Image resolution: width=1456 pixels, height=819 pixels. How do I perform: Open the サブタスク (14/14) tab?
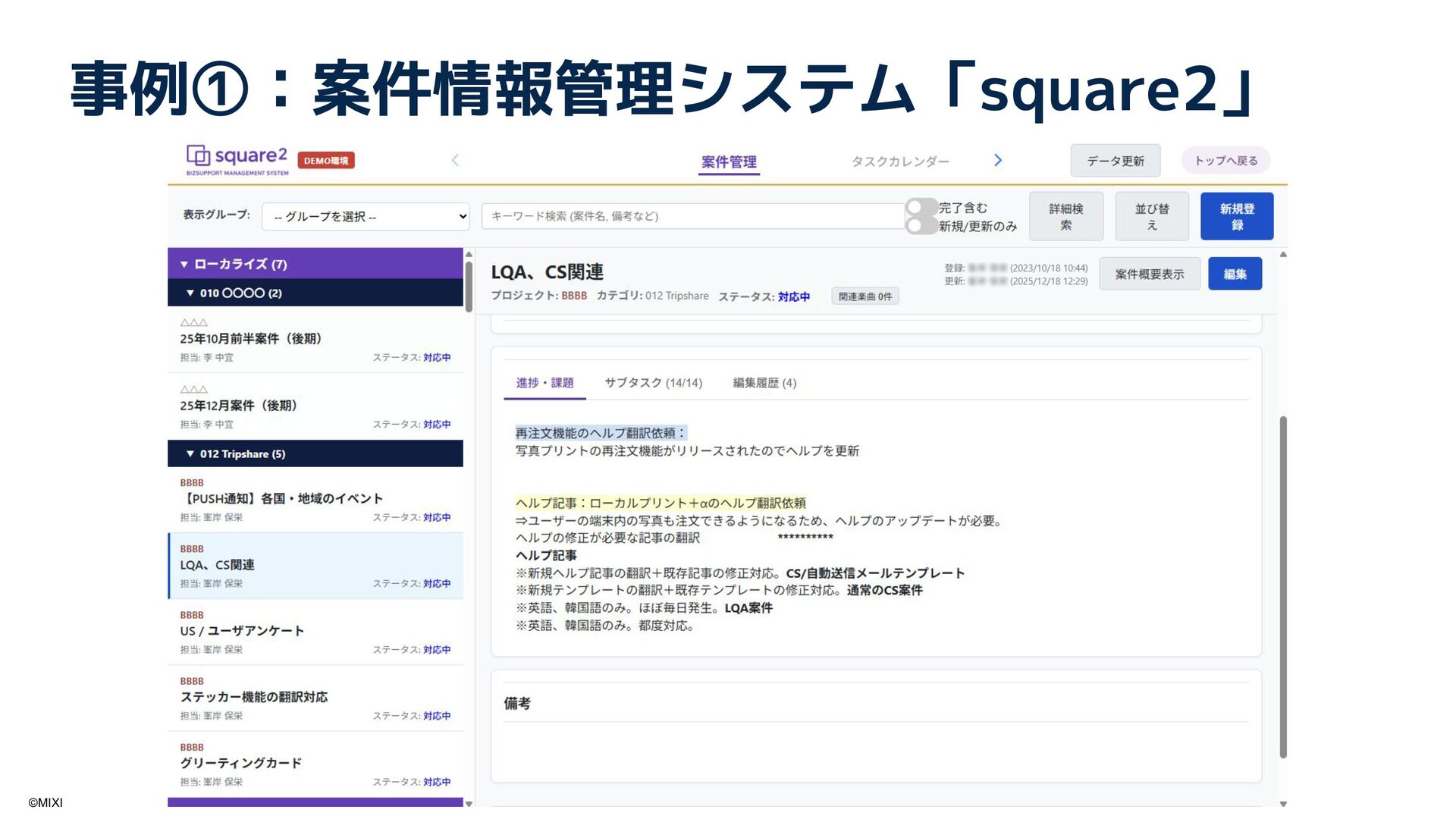coord(653,383)
